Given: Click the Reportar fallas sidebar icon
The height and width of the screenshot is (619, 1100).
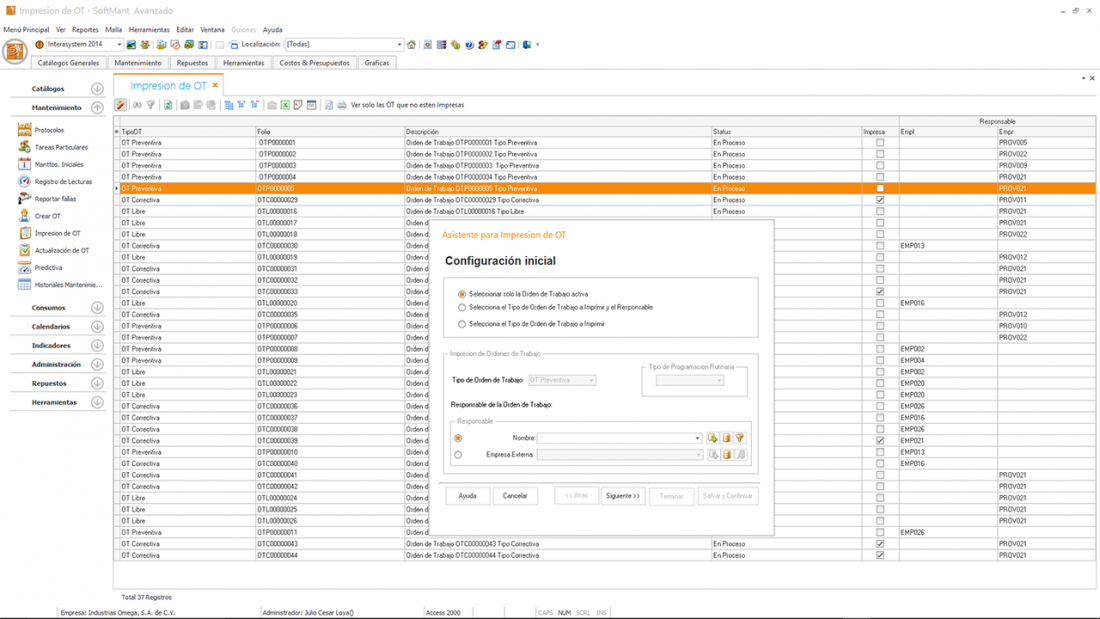Looking at the screenshot, I should (x=25, y=199).
